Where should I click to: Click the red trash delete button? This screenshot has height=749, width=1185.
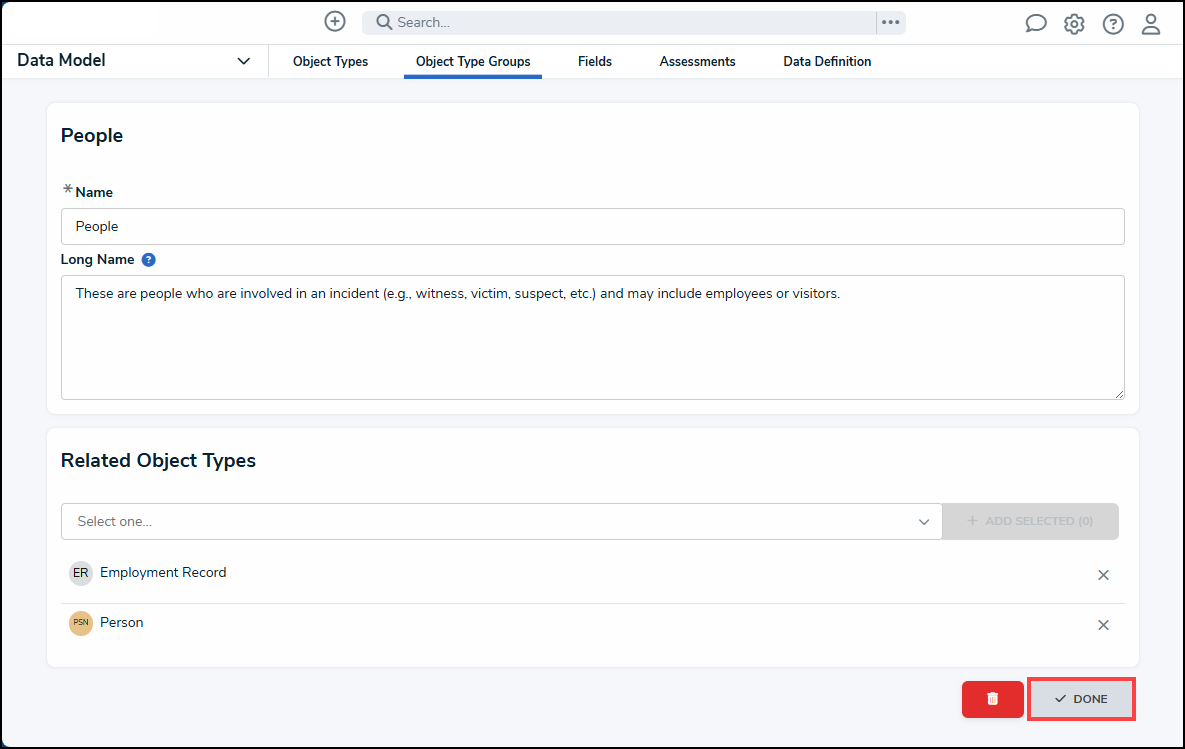(992, 699)
